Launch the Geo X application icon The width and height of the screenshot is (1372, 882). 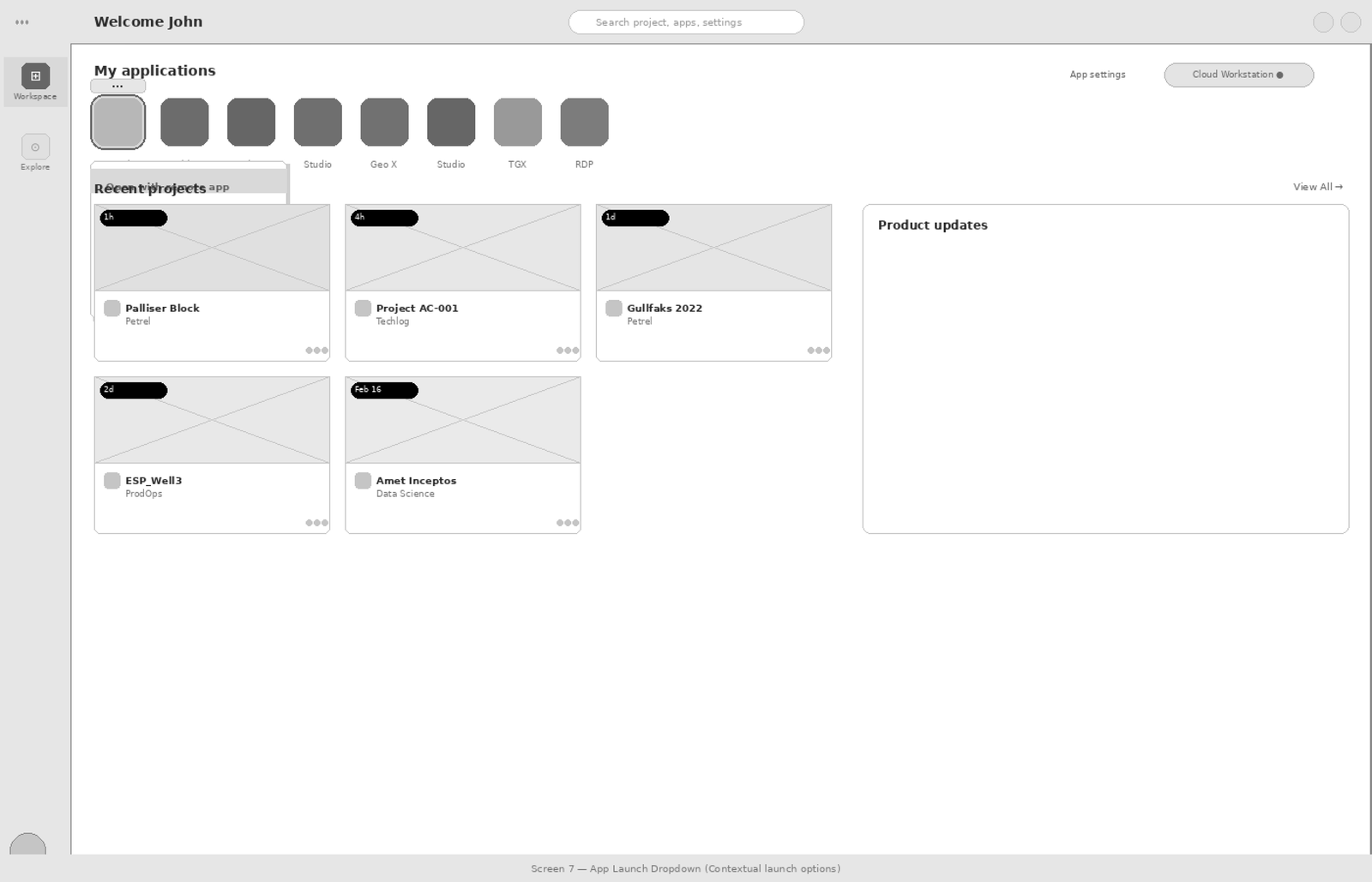[384, 122]
